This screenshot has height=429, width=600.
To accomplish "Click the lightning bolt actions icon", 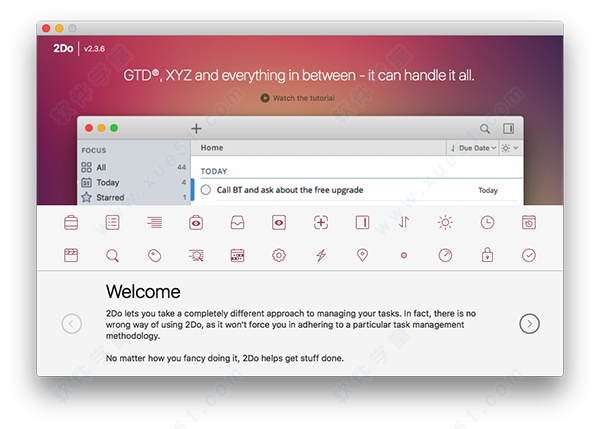I will coord(321,255).
